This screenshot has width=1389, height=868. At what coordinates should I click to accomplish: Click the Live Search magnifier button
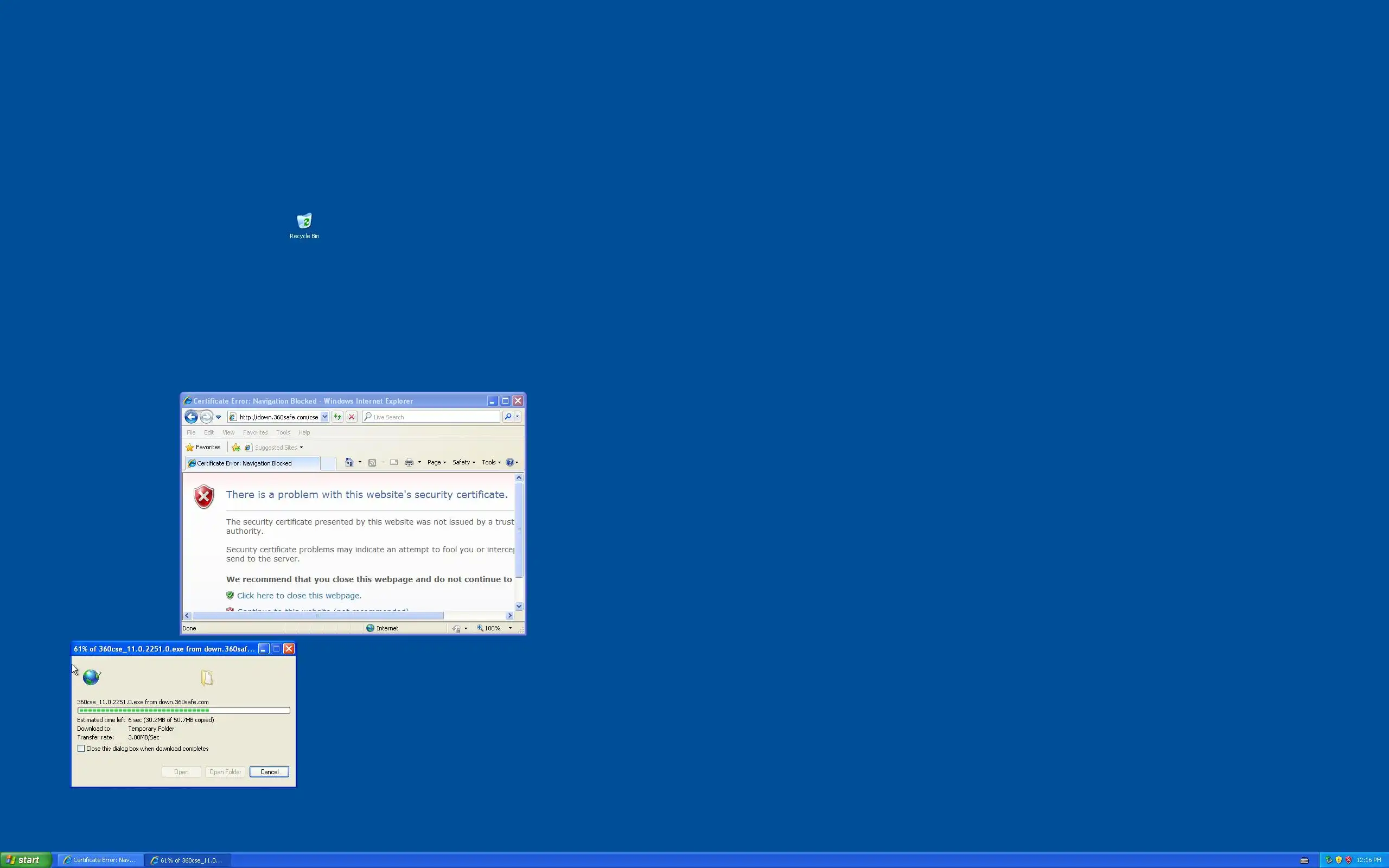coord(507,417)
